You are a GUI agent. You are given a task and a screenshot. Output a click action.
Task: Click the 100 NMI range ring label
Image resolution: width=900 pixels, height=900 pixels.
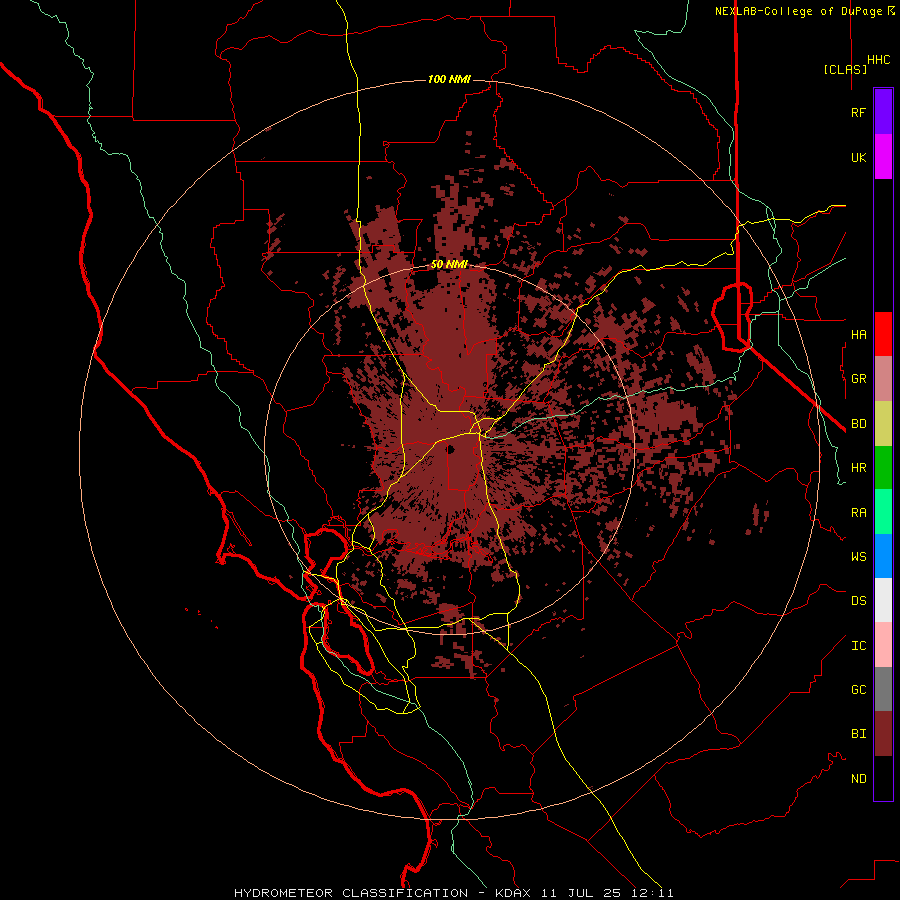pos(449,79)
